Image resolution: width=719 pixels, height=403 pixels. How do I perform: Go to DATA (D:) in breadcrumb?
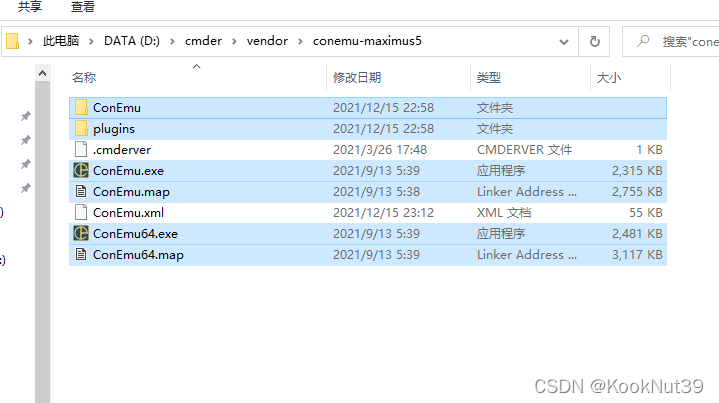pyautogui.click(x=132, y=41)
